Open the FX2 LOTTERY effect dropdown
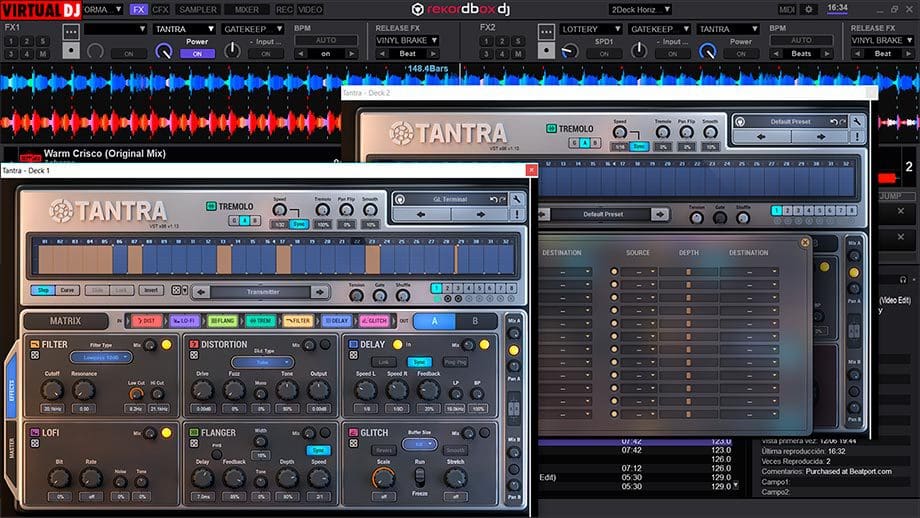The image size is (920, 518). click(591, 29)
